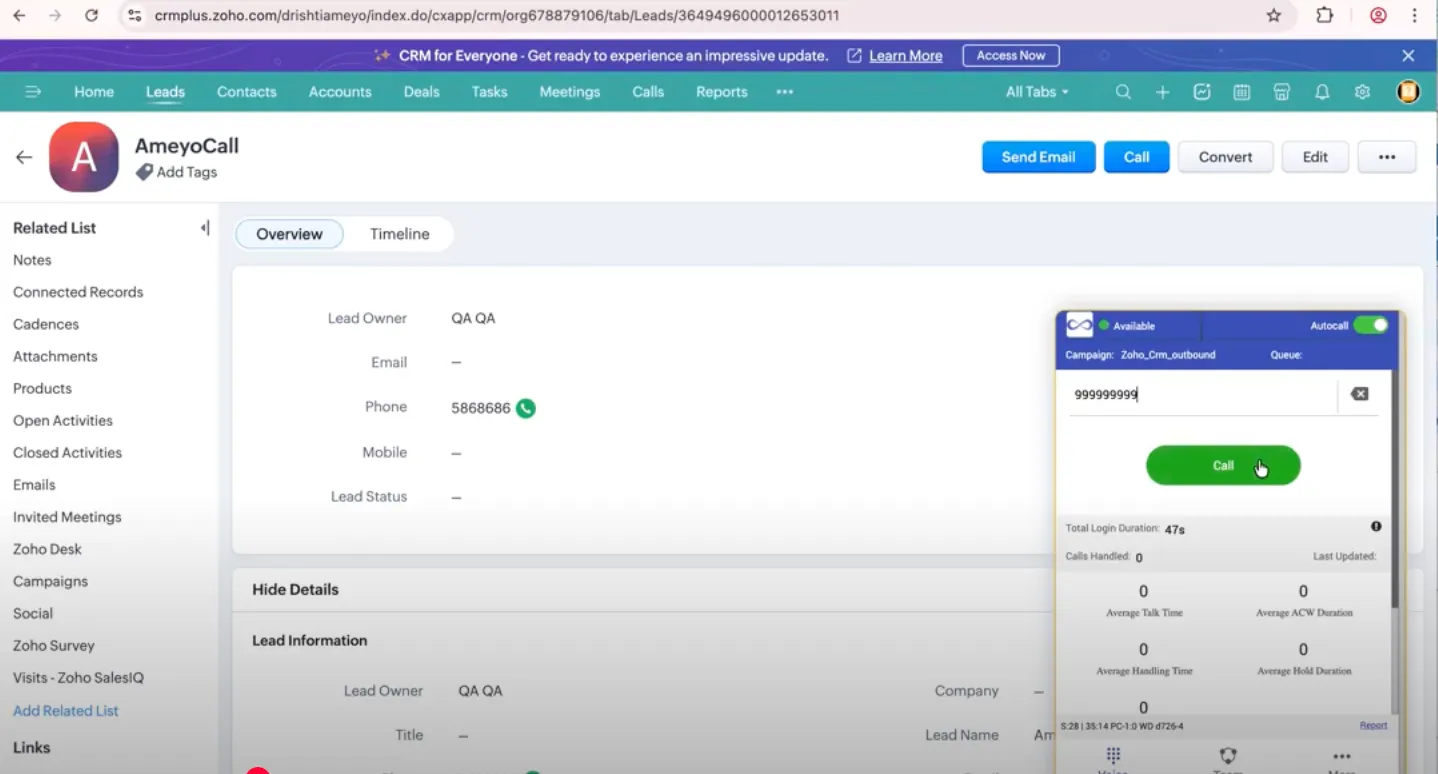Open the notifications bell
The width and height of the screenshot is (1438, 774).
coord(1322,92)
